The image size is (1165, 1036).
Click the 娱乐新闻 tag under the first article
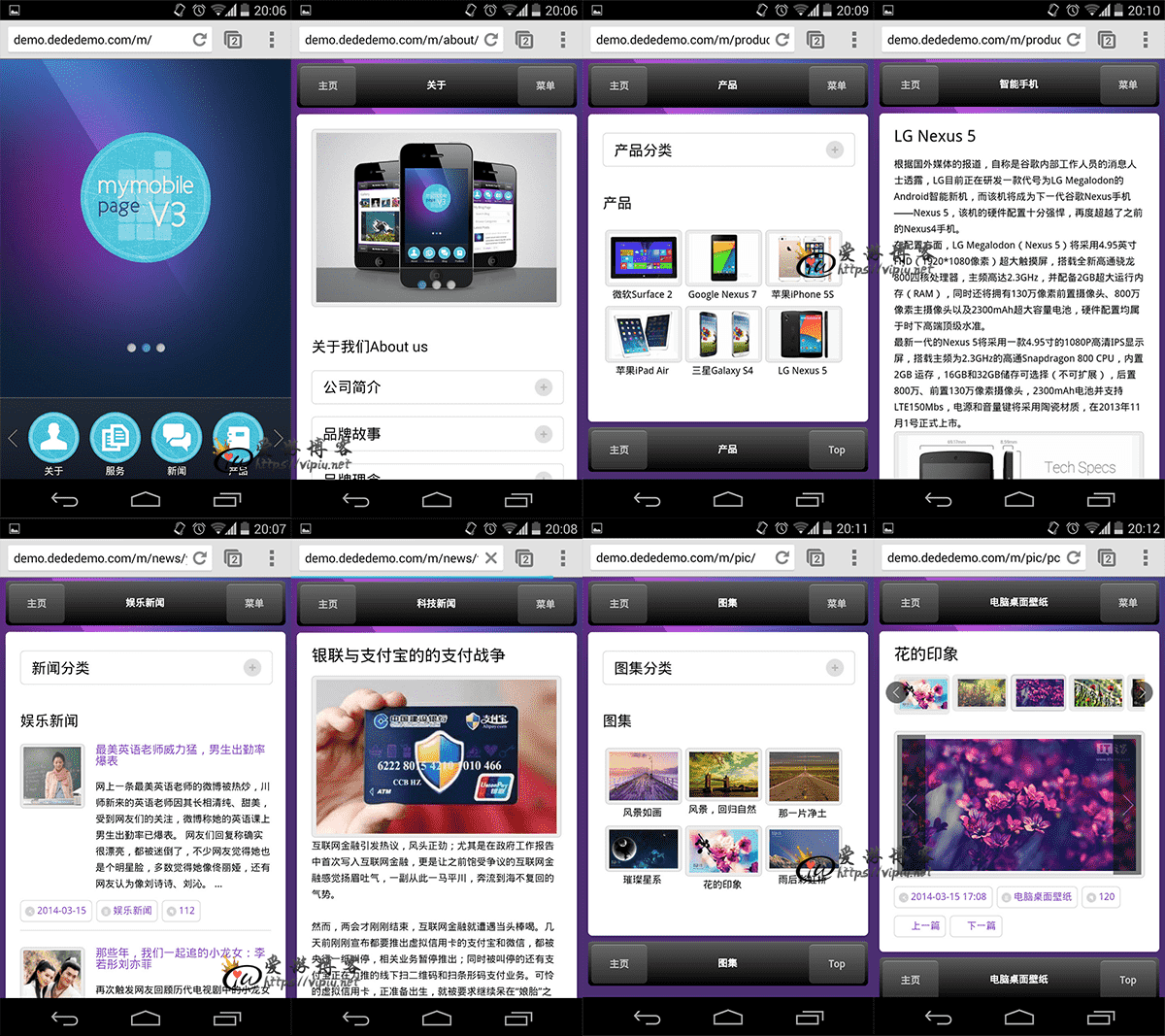click(x=126, y=911)
